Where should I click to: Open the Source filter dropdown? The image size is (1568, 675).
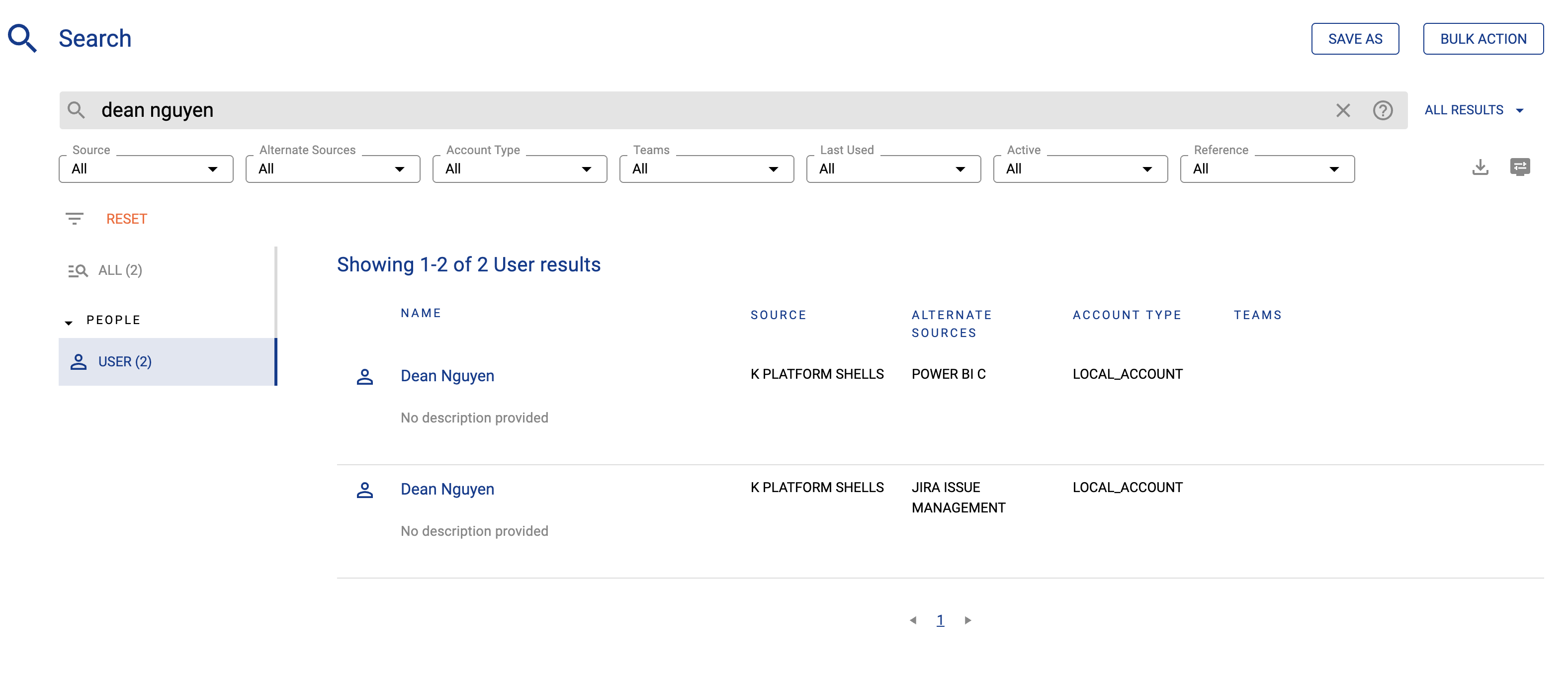[146, 169]
